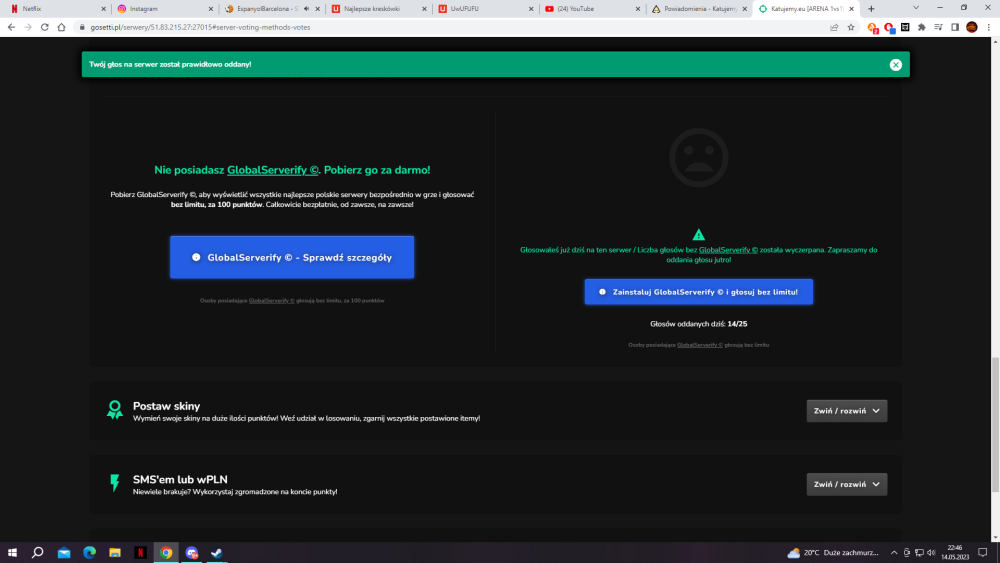1000x563 pixels.
Task: Close the Netflix tab
Action: (x=103, y=9)
